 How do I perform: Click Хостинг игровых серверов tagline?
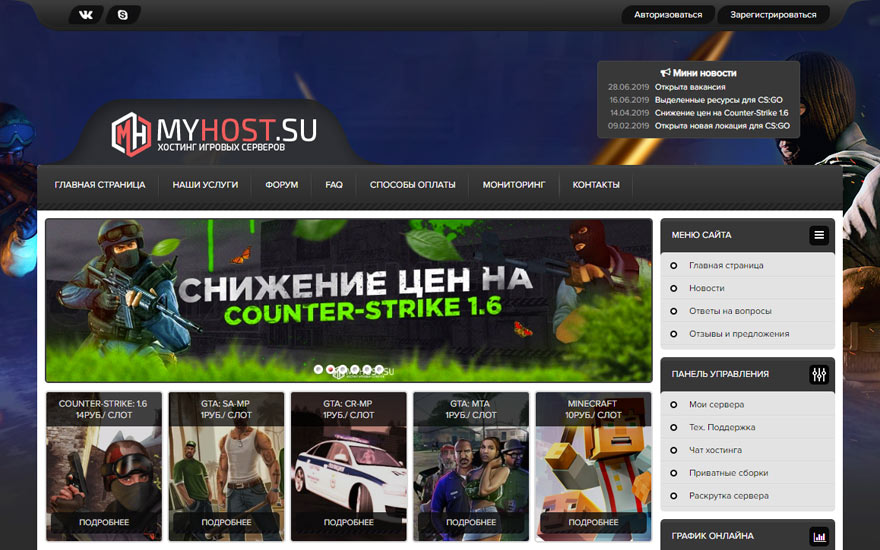pyautogui.click(x=221, y=148)
